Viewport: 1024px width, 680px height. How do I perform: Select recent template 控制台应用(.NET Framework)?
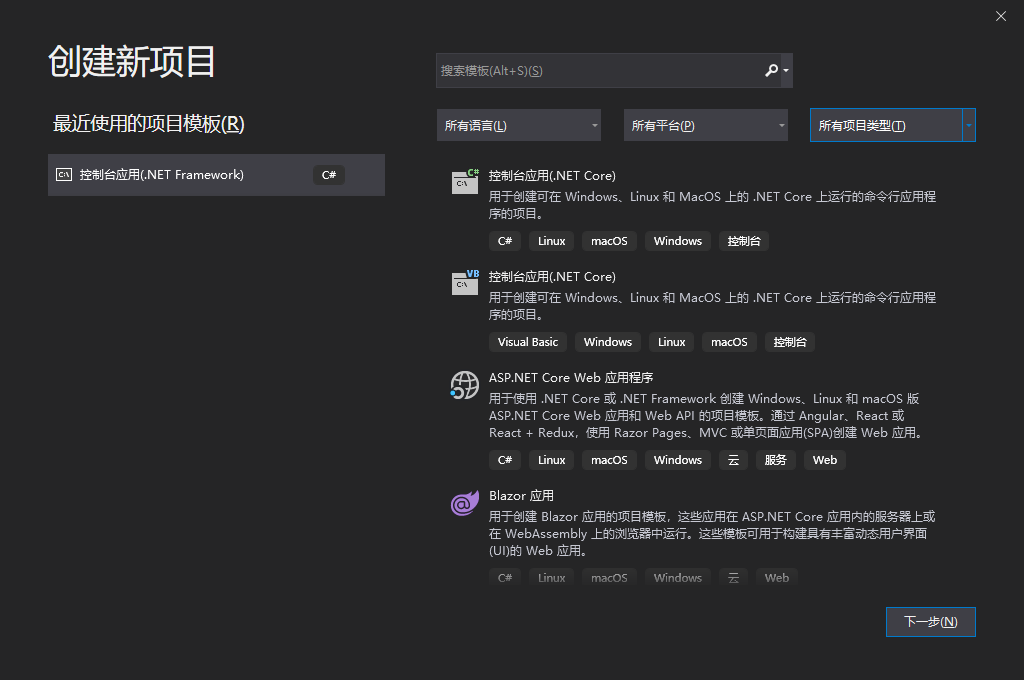click(x=216, y=175)
